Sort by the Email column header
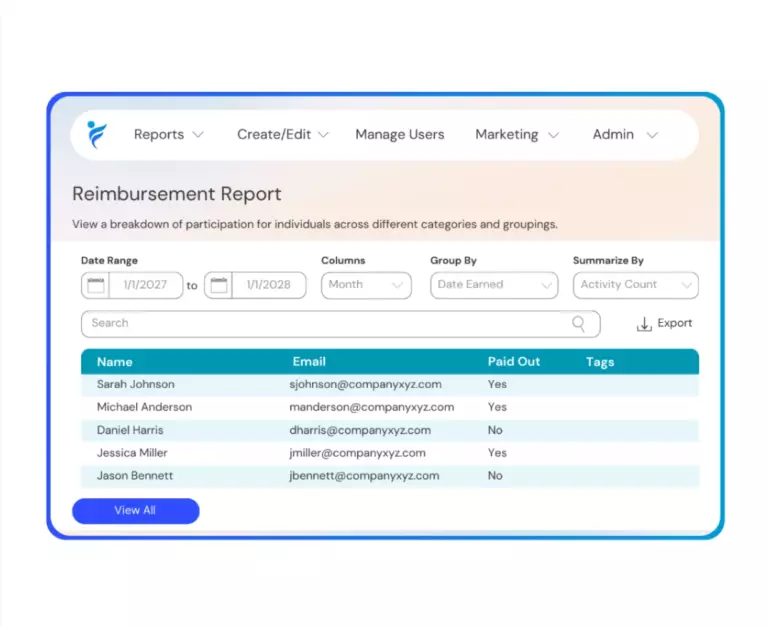This screenshot has width=768, height=627. click(x=309, y=362)
